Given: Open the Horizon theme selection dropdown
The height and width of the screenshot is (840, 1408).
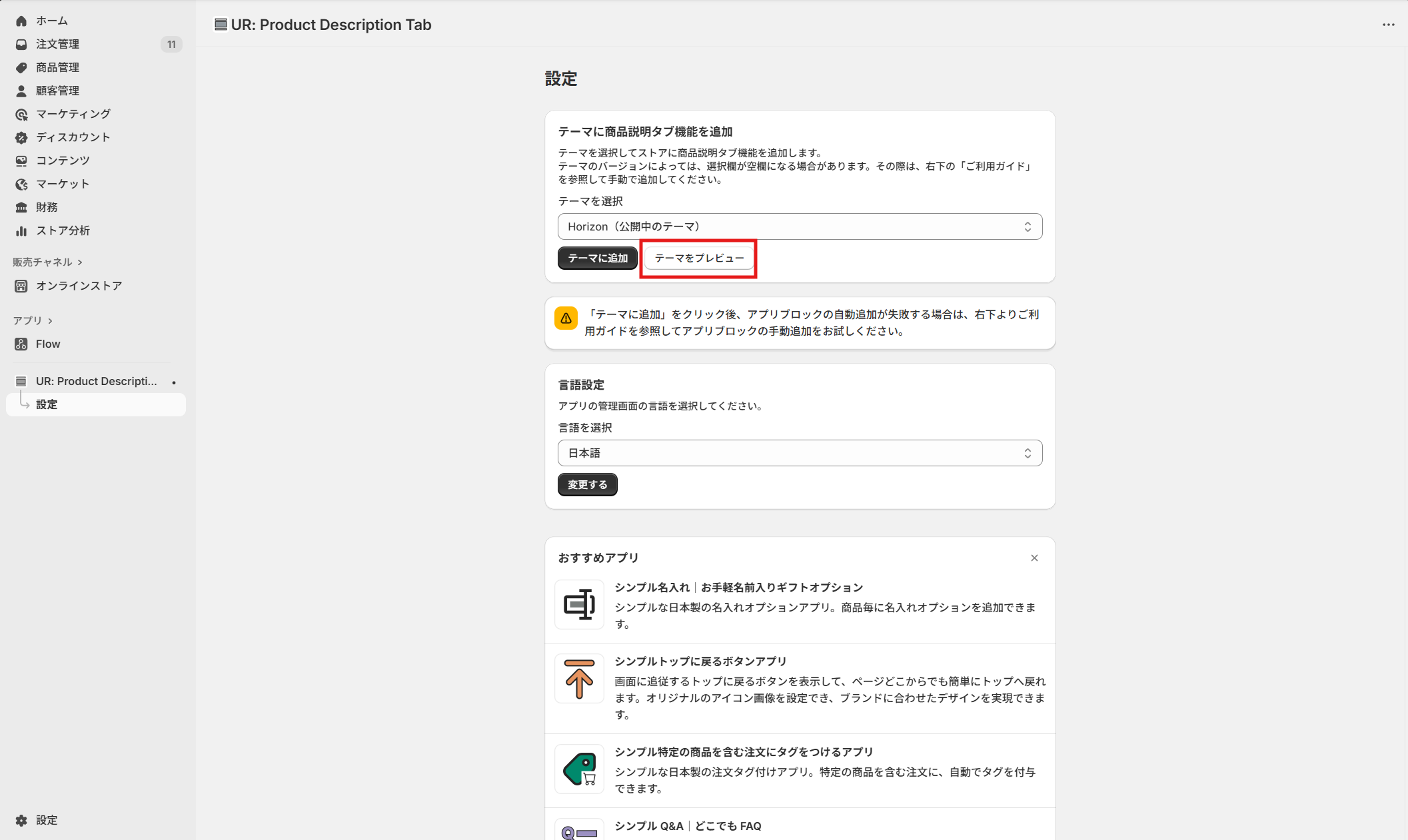Looking at the screenshot, I should pyautogui.click(x=800, y=226).
